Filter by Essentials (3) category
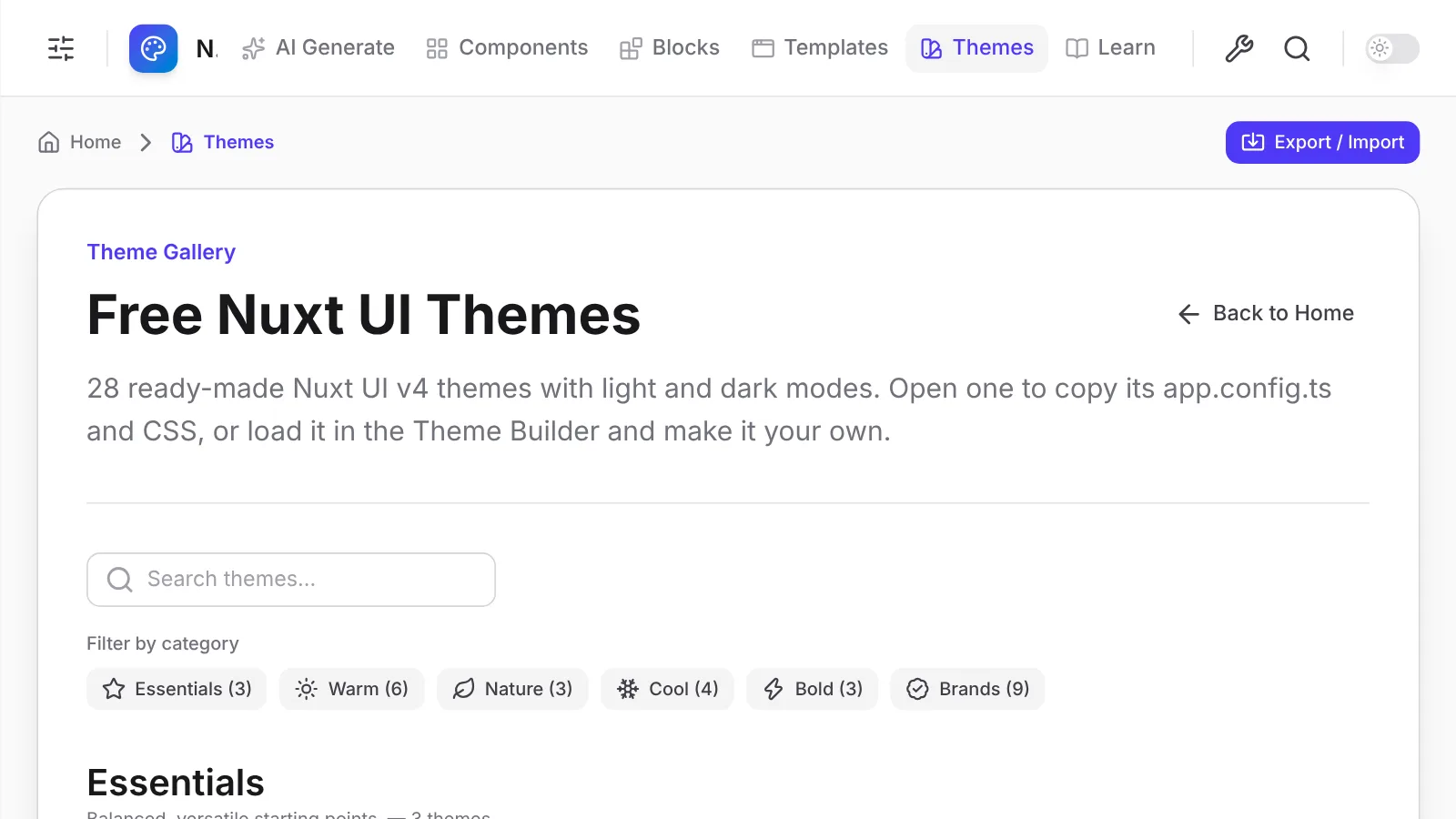The width and height of the screenshot is (1456, 819). [x=177, y=689]
